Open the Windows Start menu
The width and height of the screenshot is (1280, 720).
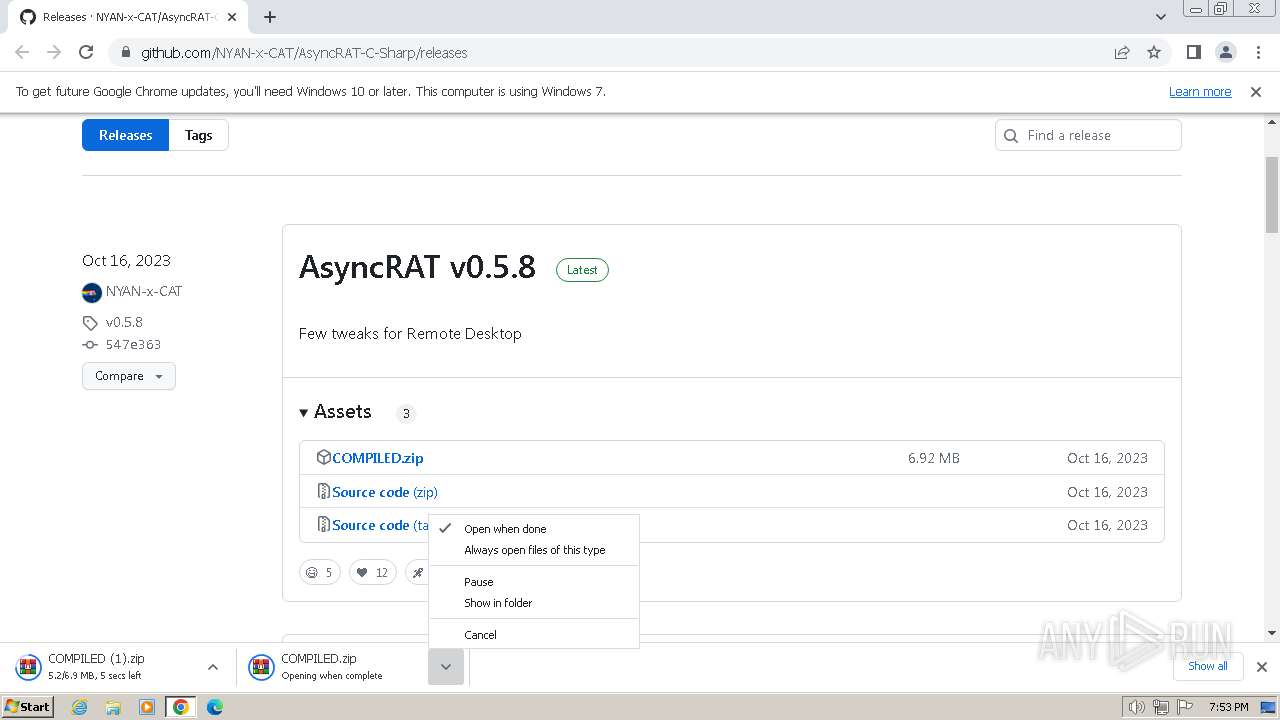28,707
